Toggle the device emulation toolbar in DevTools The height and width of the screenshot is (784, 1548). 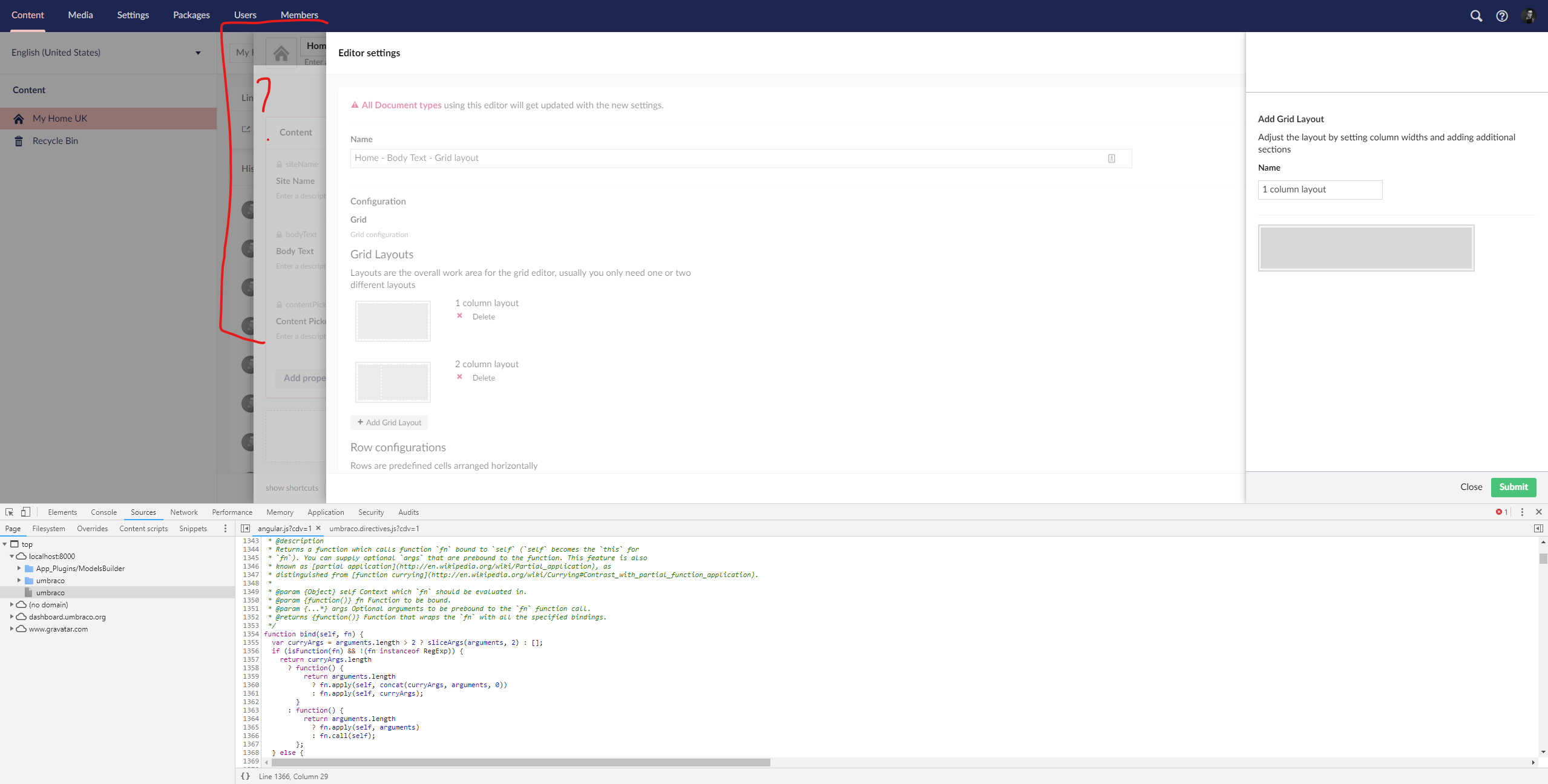pyautogui.click(x=25, y=512)
